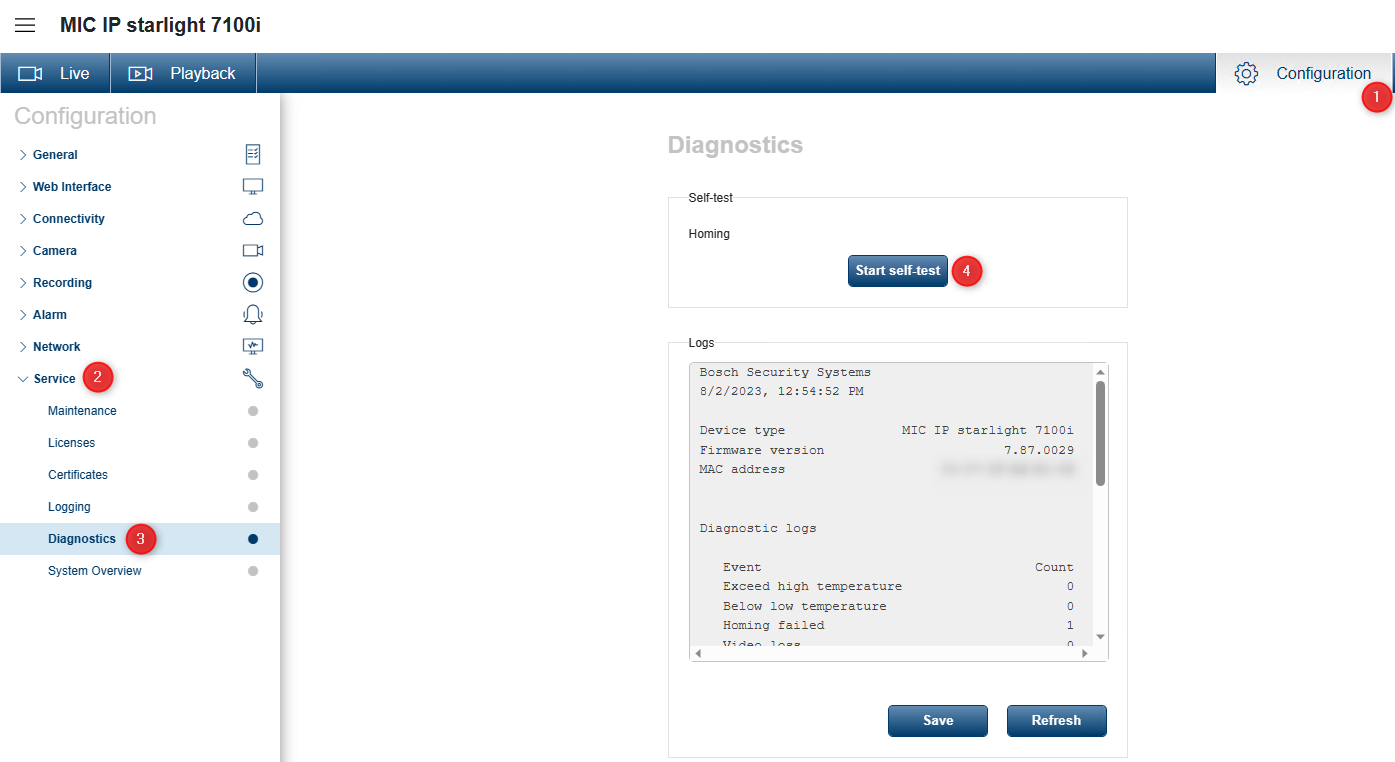The width and height of the screenshot is (1395, 762).
Task: Click the Camera menu label
Action: click(55, 251)
